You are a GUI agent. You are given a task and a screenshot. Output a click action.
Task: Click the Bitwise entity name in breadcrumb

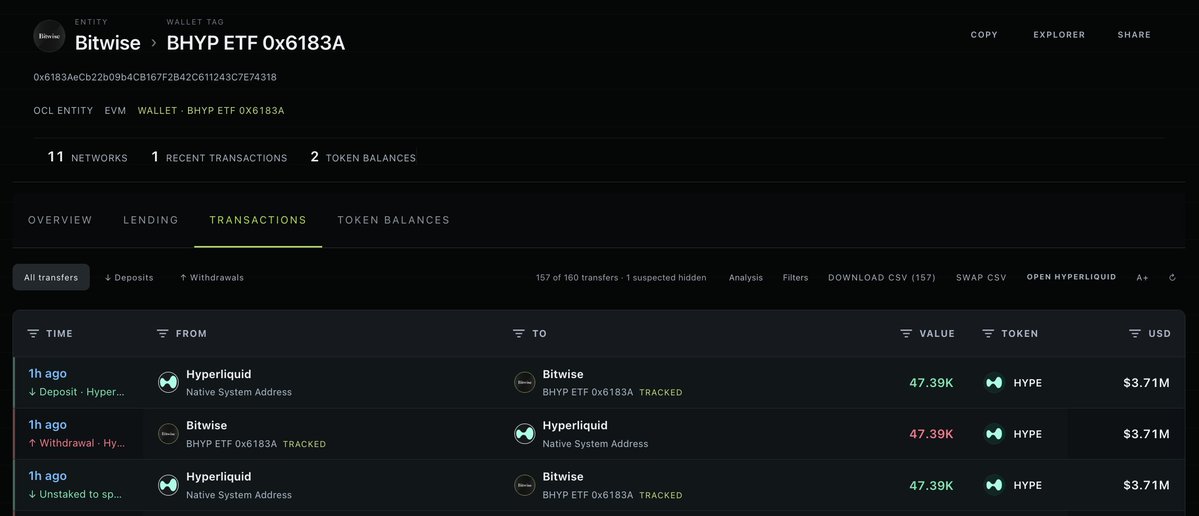[108, 44]
